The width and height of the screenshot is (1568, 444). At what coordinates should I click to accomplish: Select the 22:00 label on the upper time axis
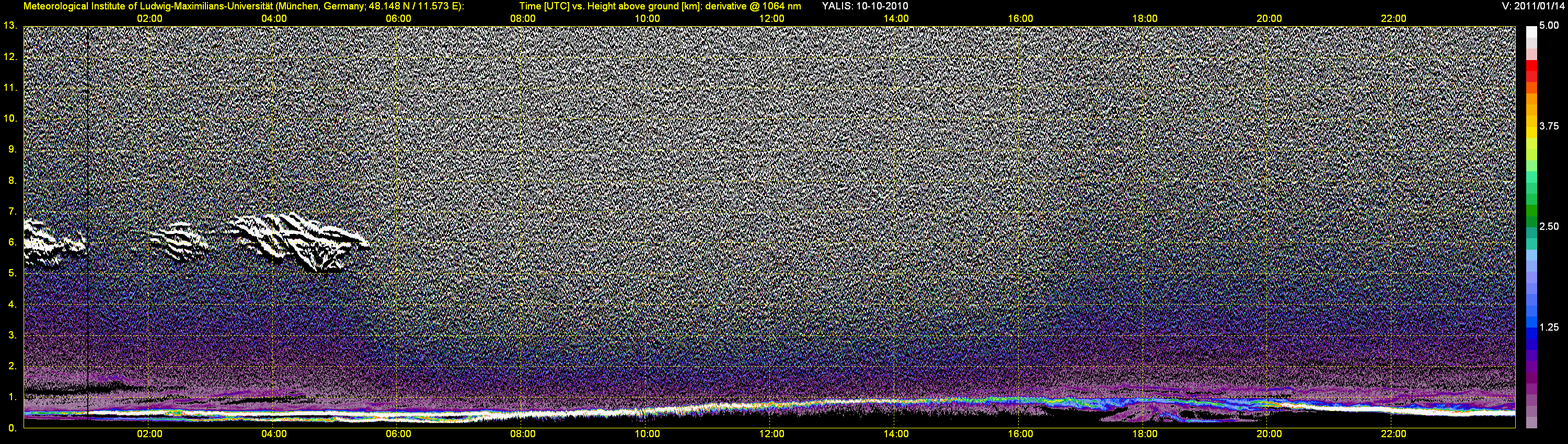click(x=1393, y=19)
